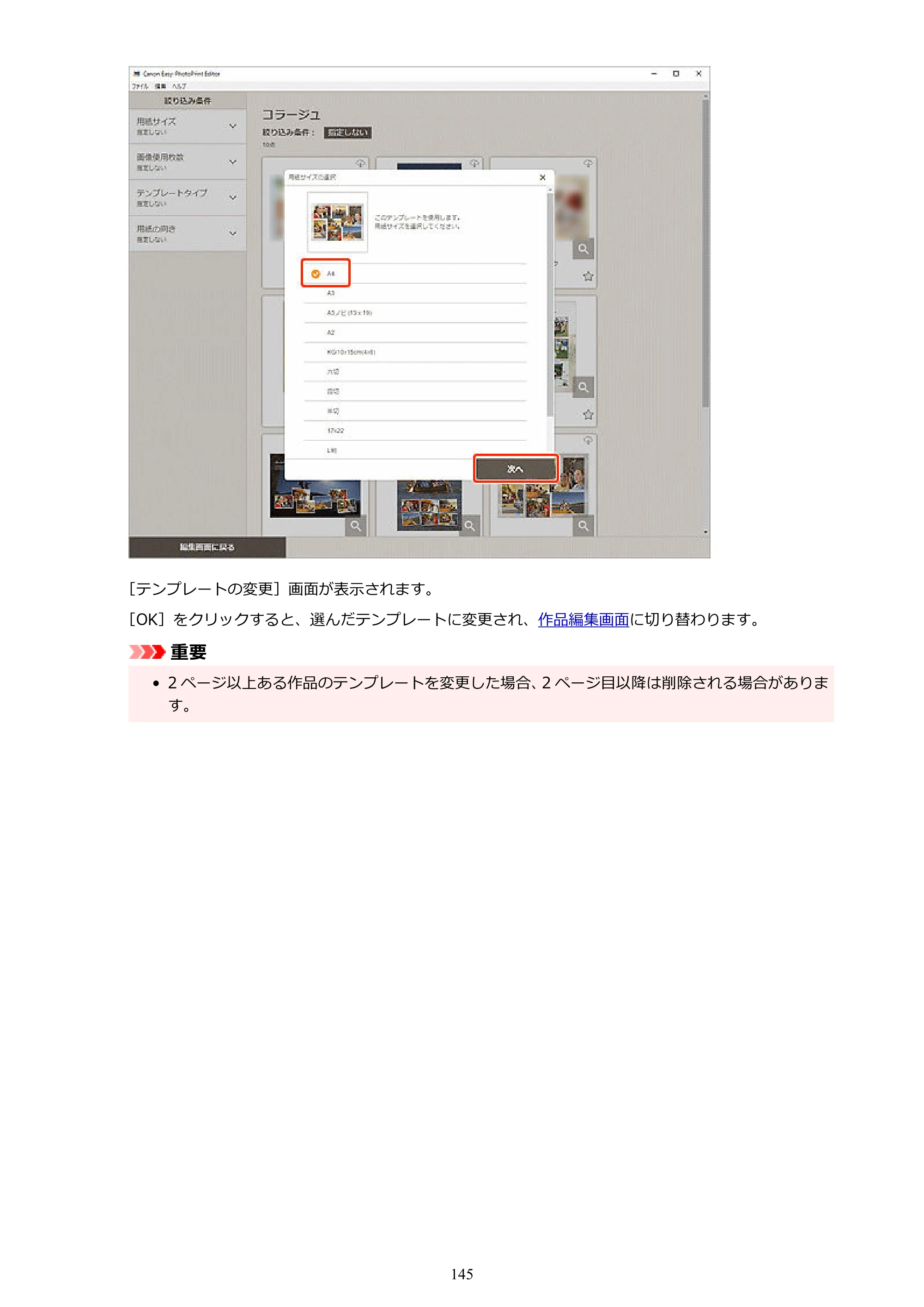Viewport: 924px width, 1307px height.
Task: Click the 次へ button in the dialog
Action: (516, 469)
